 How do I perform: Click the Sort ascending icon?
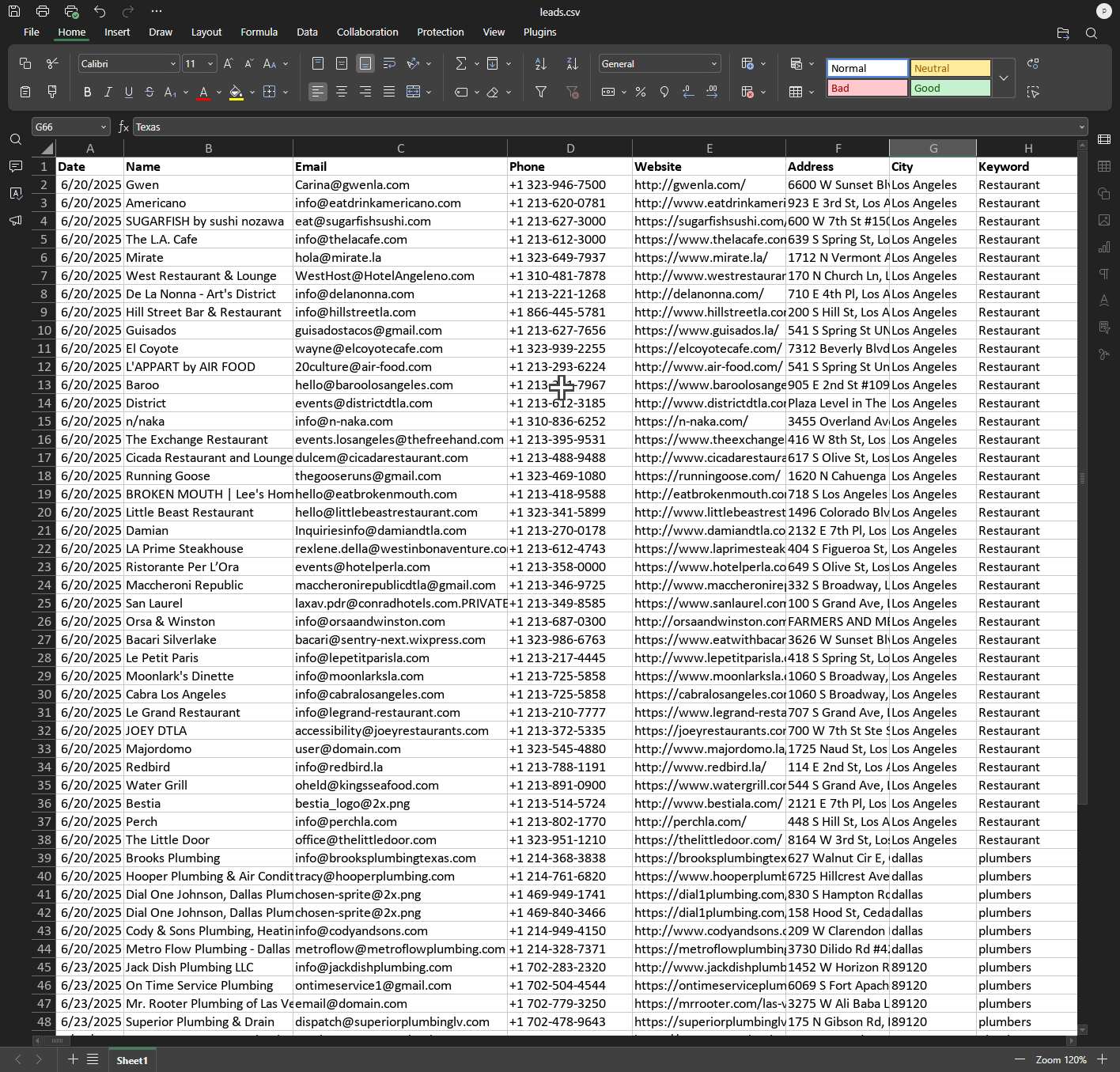click(541, 63)
